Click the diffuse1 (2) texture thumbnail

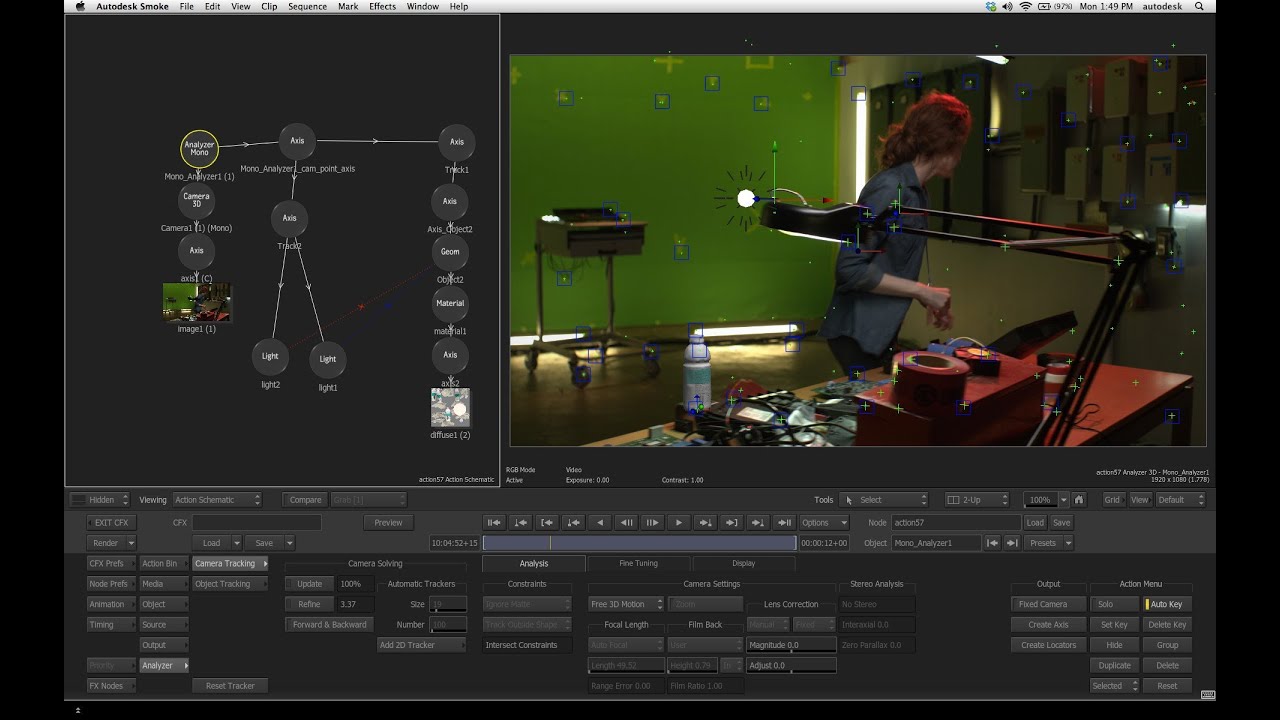coord(450,408)
